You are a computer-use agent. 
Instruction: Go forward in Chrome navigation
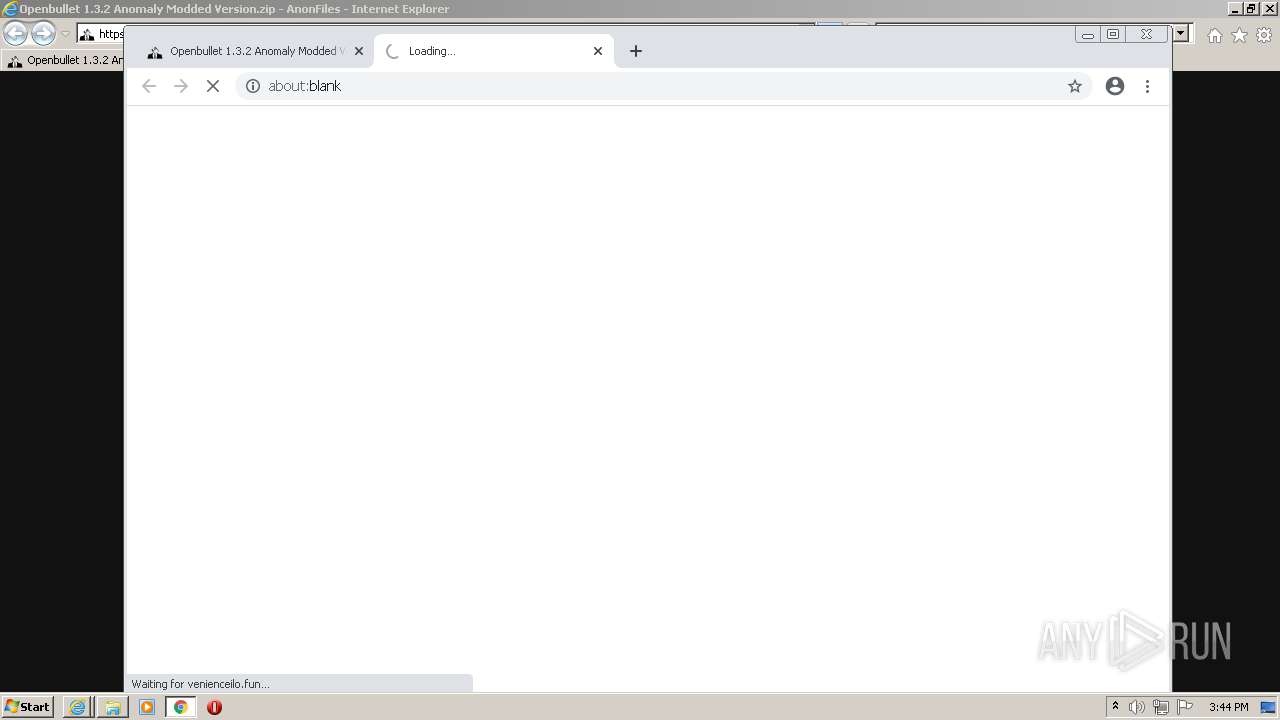click(x=181, y=86)
